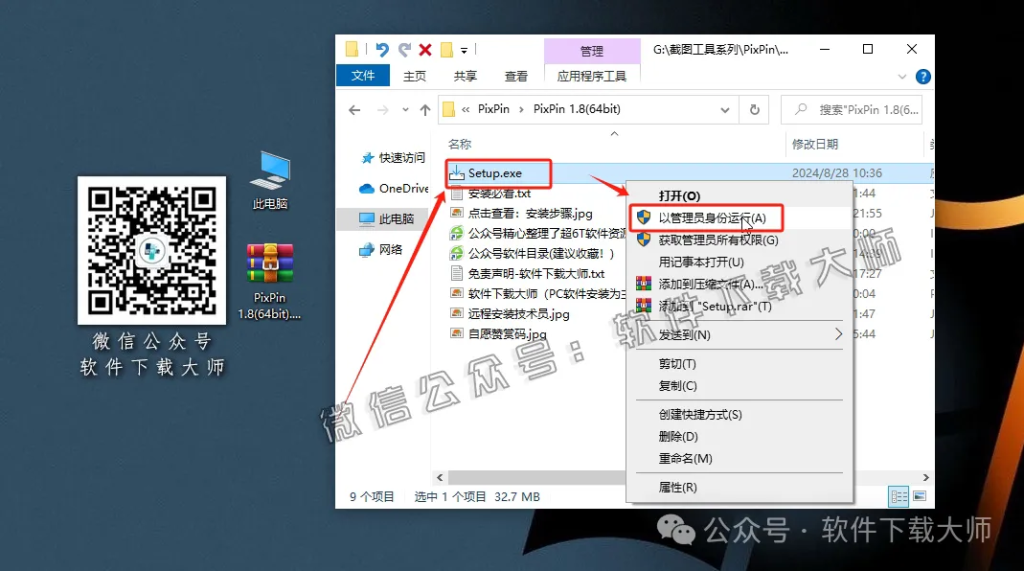Open the 应用程序工具 ribbon tab
This screenshot has width=1024, height=571.
[592, 76]
